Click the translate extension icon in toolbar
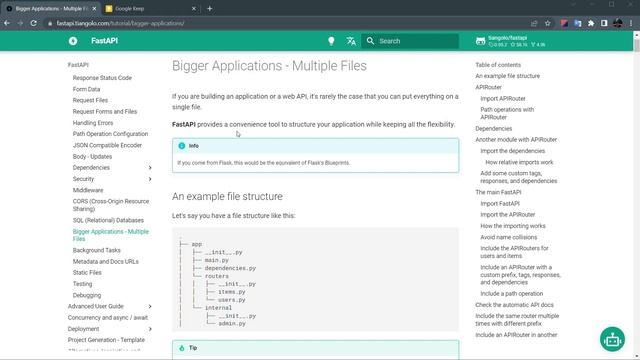The height and width of the screenshot is (360, 640). coord(578,23)
